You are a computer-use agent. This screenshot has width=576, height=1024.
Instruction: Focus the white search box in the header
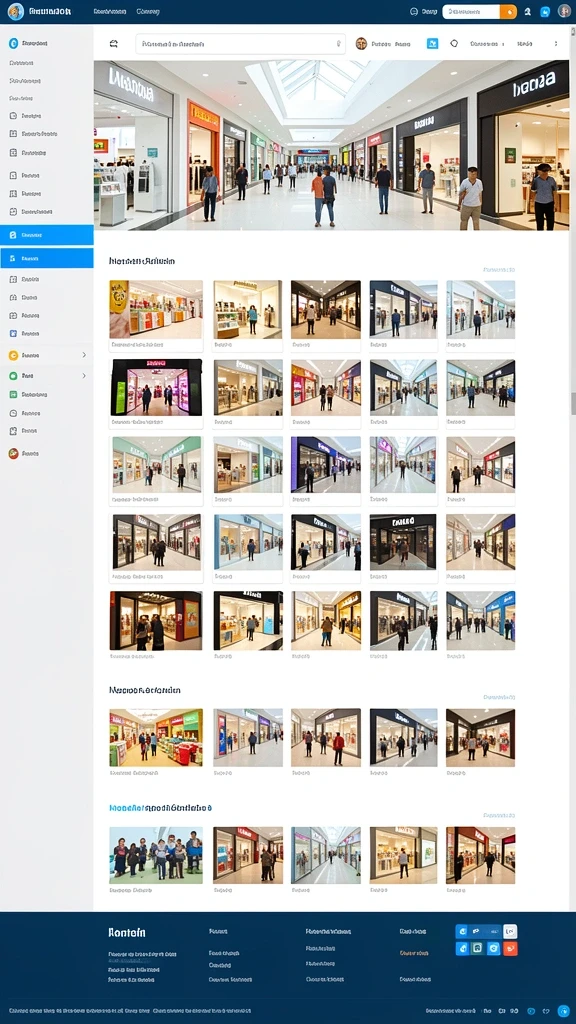point(471,12)
